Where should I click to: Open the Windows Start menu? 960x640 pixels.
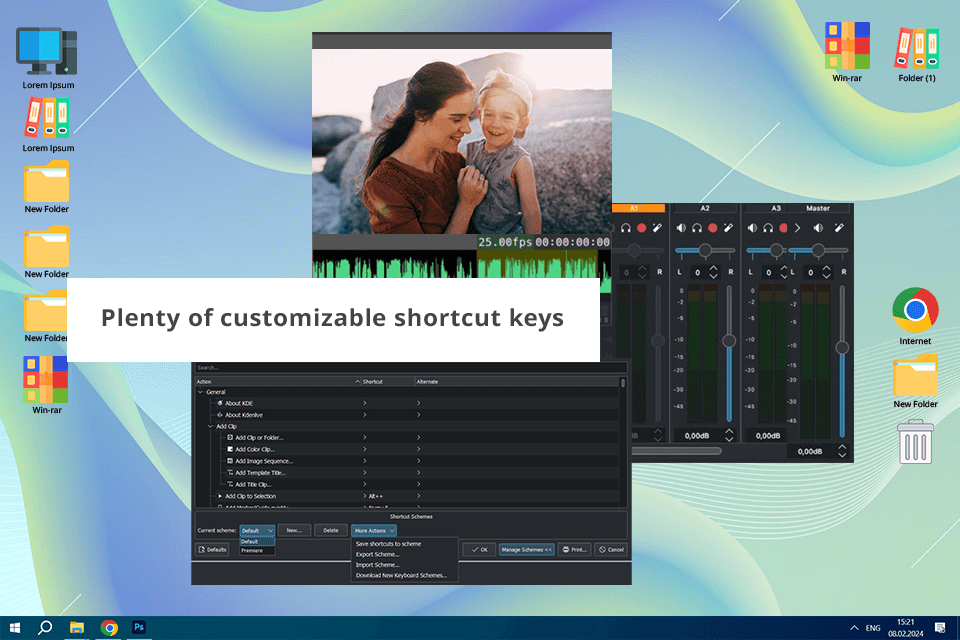click(x=15, y=628)
